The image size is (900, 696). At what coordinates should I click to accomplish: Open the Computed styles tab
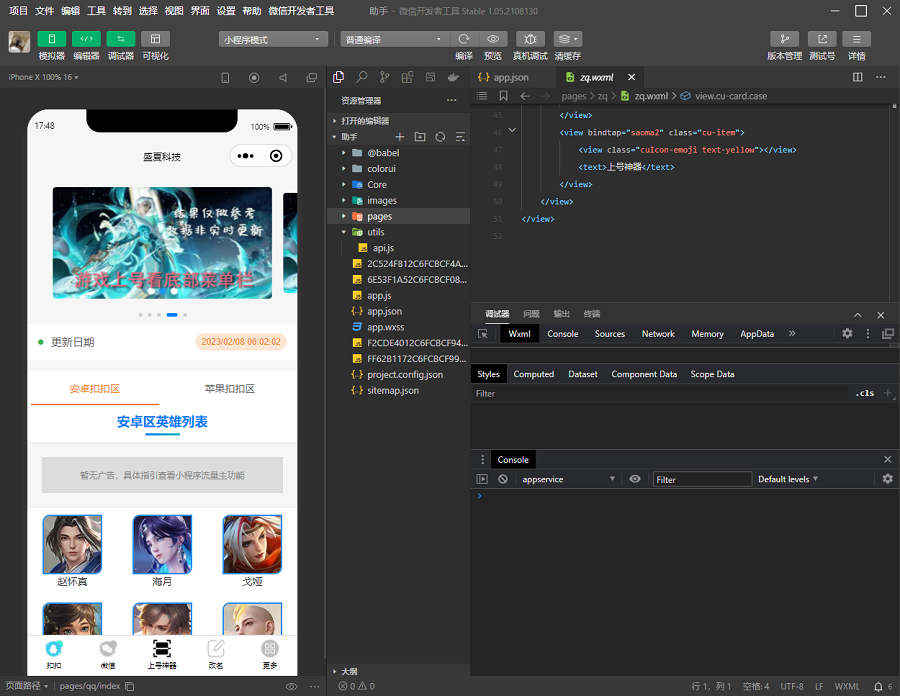point(533,374)
